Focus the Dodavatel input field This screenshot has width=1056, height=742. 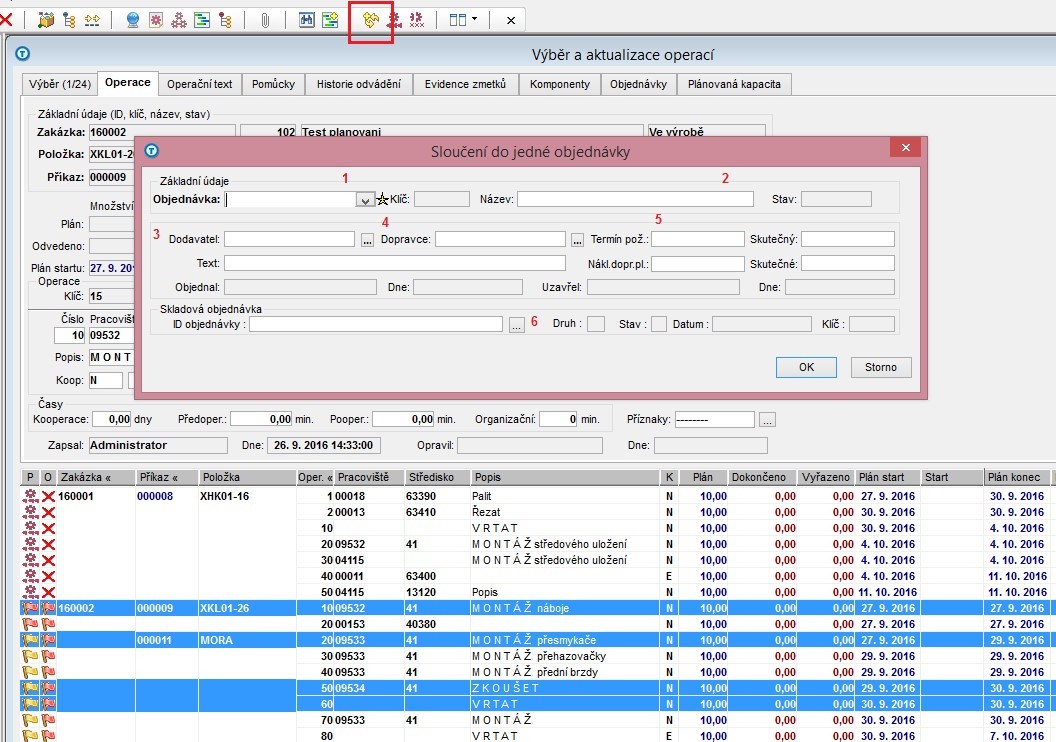290,239
